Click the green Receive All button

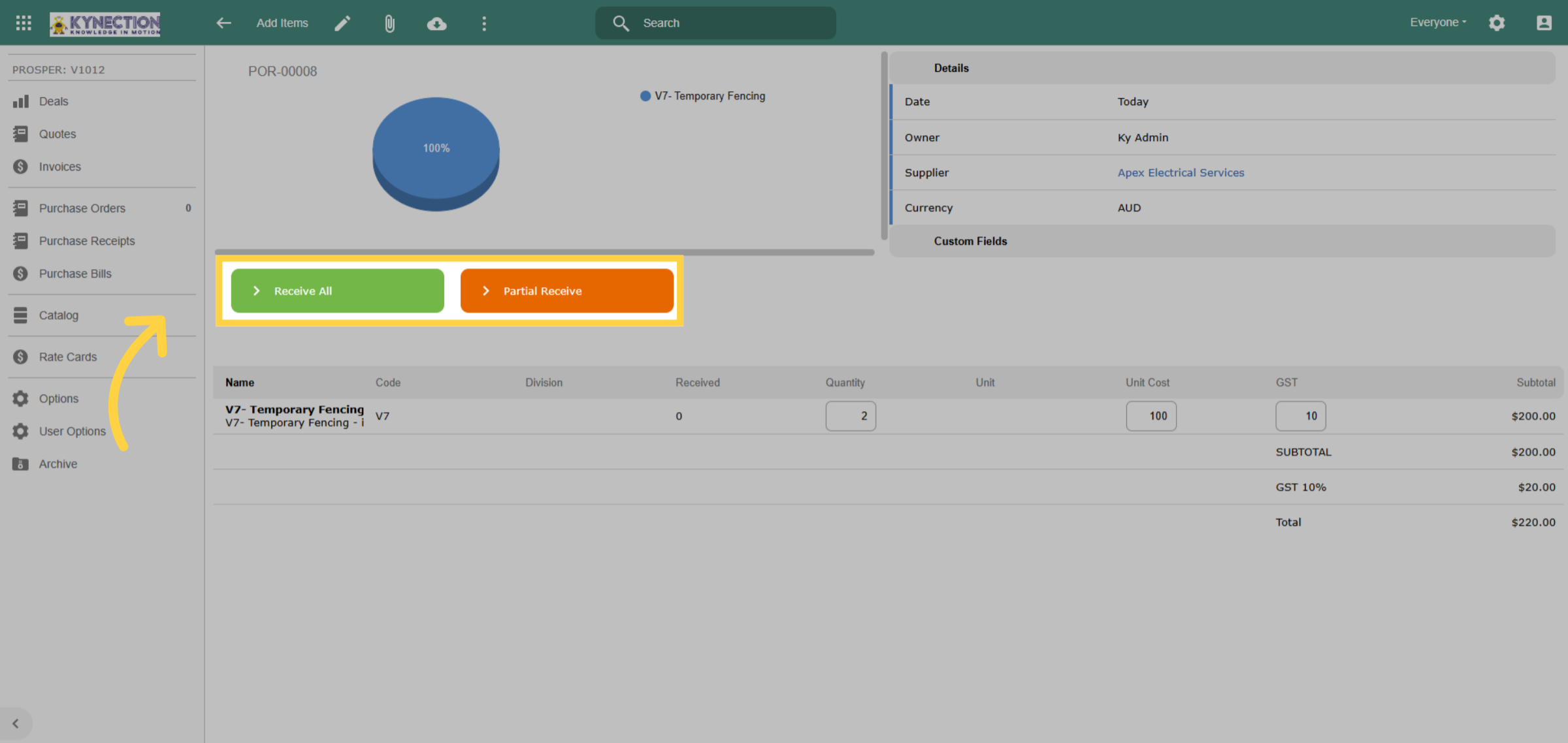337,291
